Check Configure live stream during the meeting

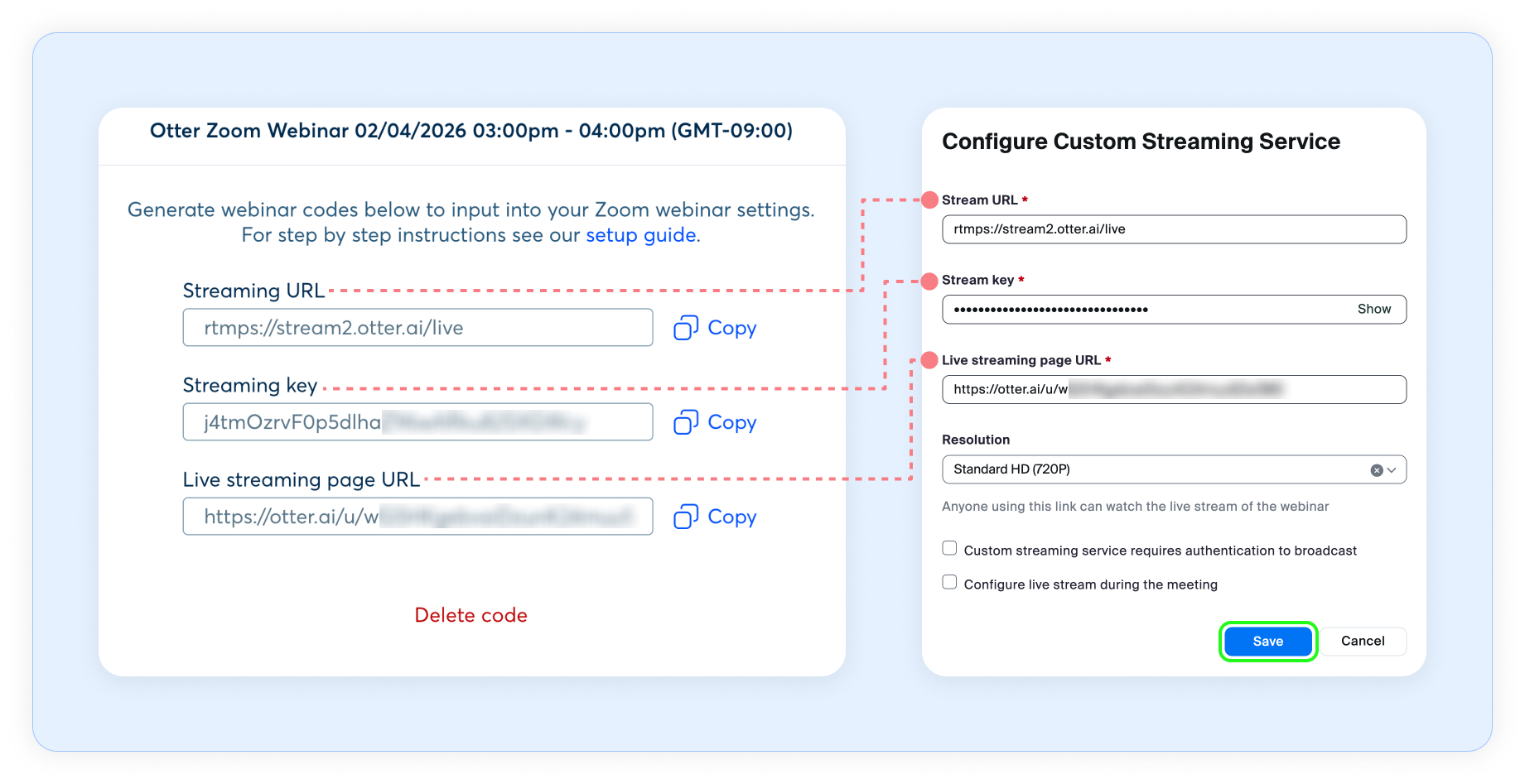pos(949,583)
